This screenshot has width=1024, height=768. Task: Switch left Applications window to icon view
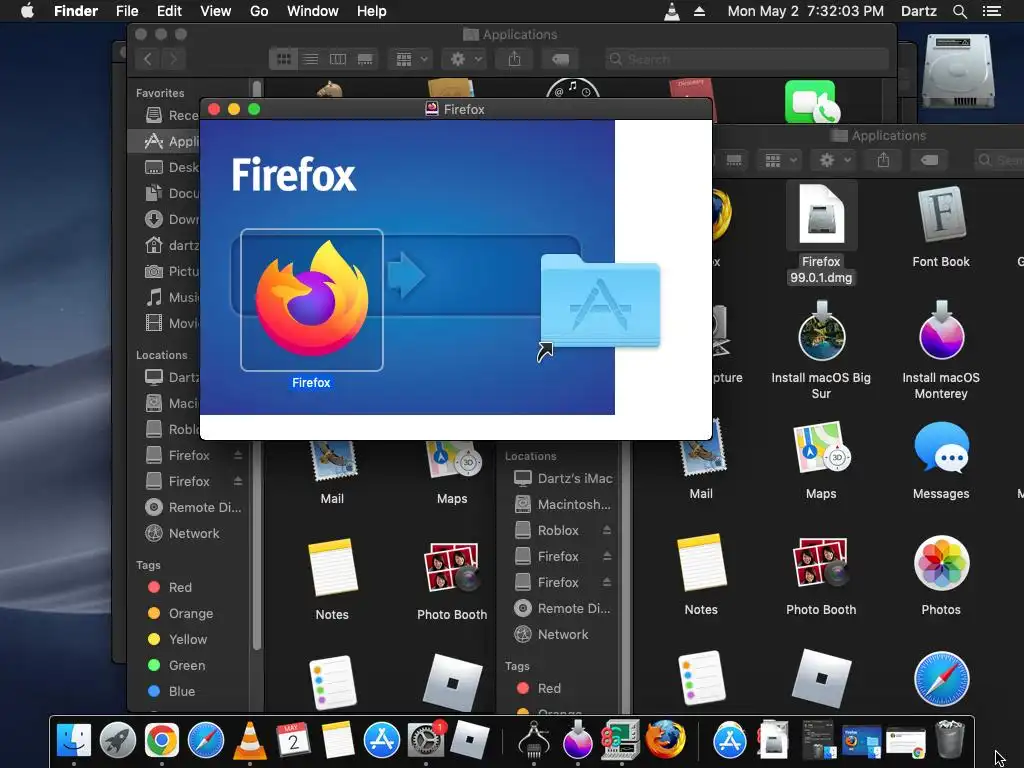coord(283,59)
